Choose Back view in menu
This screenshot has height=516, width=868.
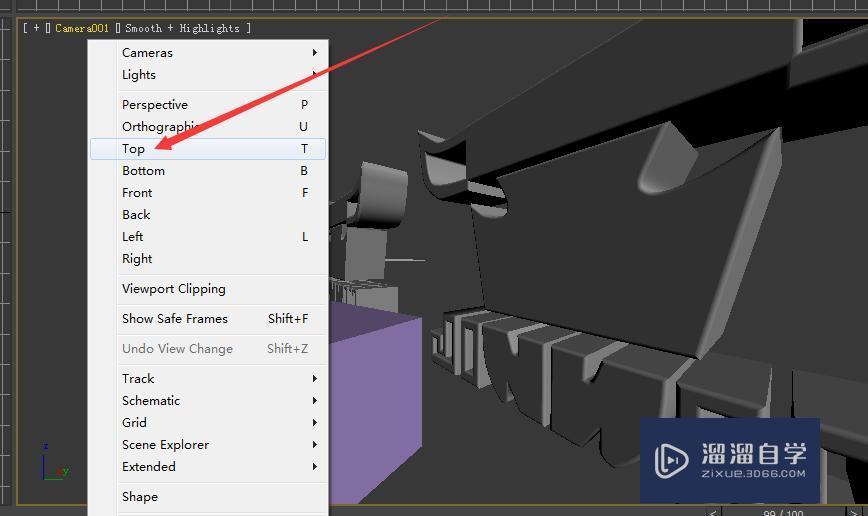208,215
